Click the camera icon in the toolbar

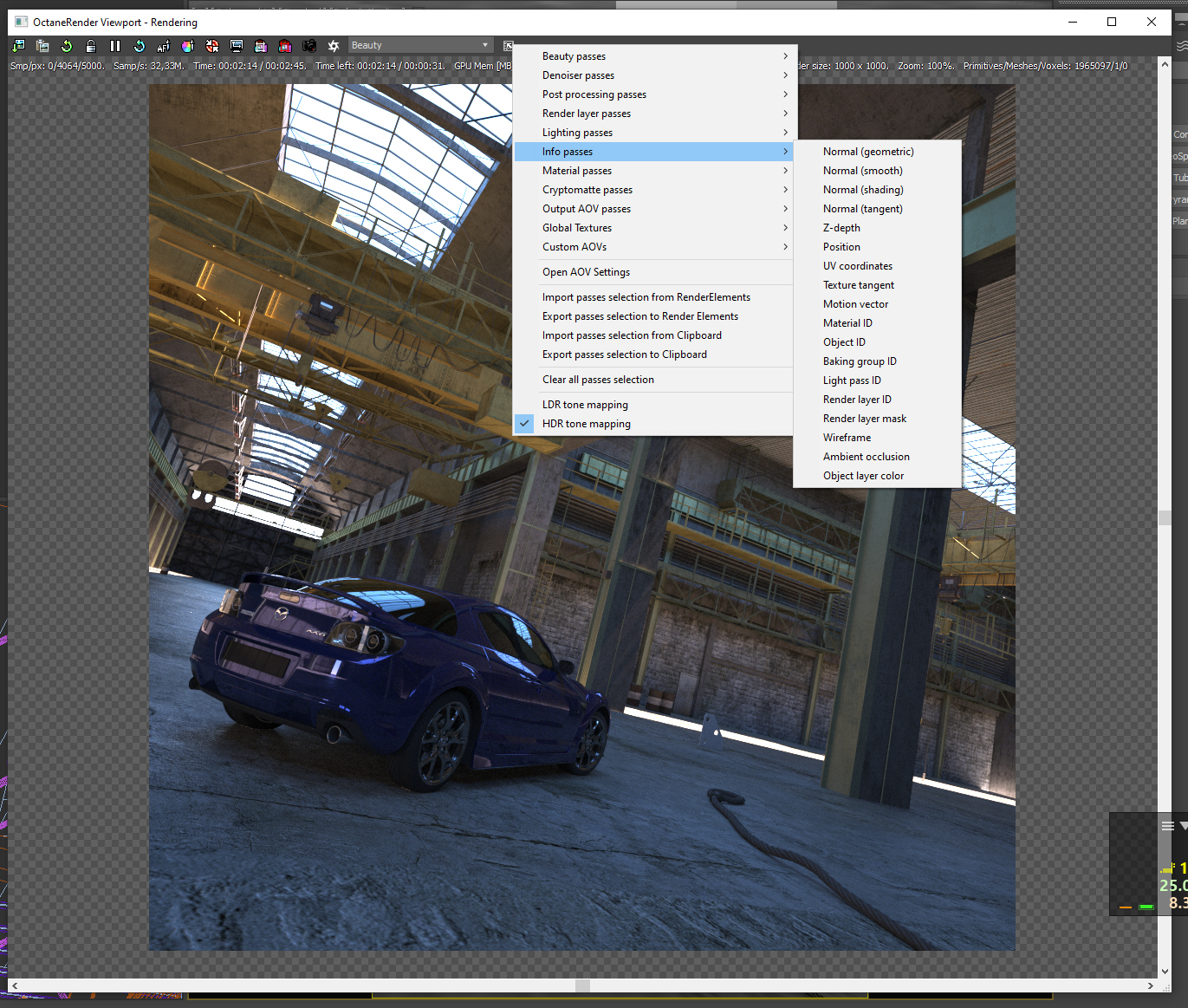coord(309,46)
